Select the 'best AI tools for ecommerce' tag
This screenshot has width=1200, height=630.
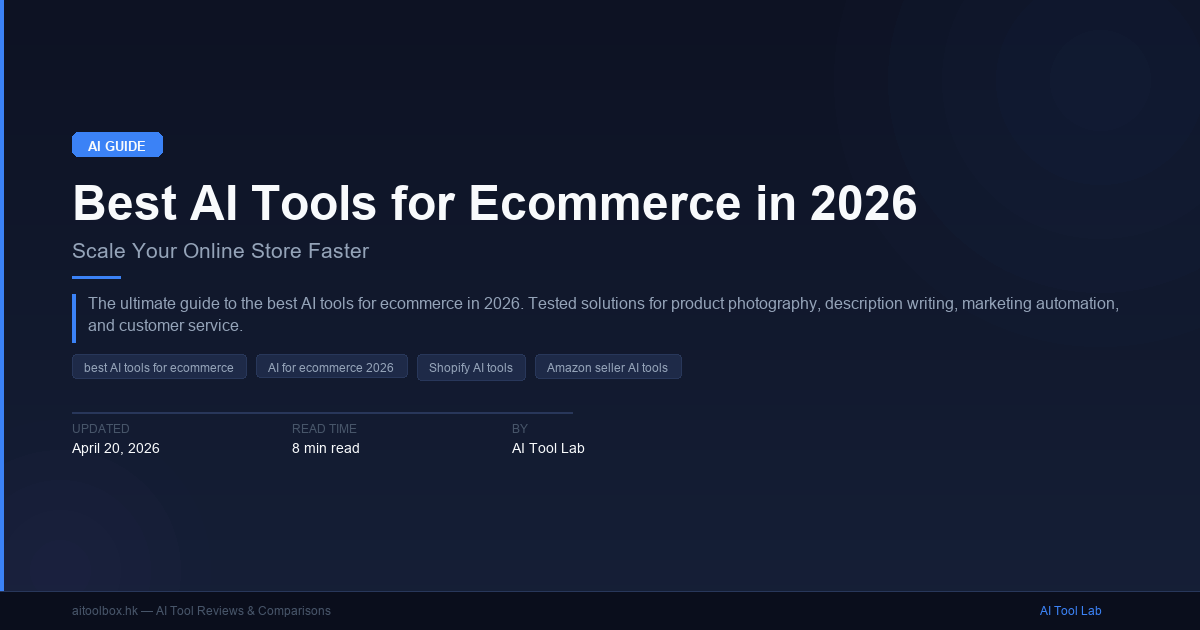click(x=159, y=367)
